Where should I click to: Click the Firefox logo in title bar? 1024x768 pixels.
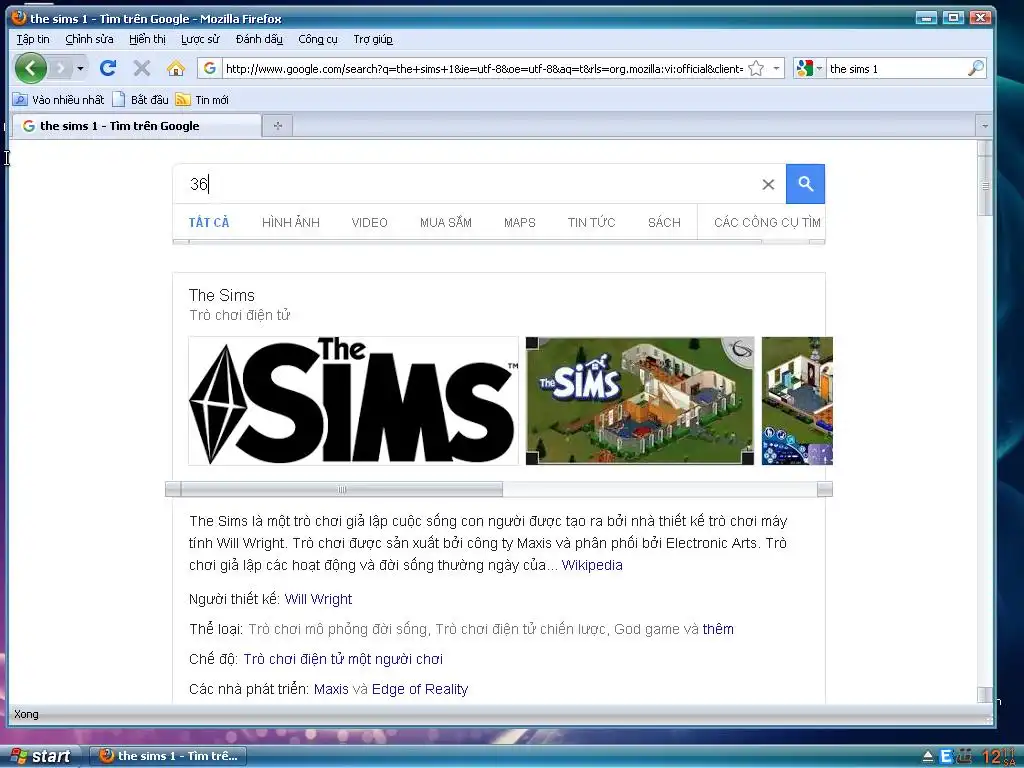(19, 18)
